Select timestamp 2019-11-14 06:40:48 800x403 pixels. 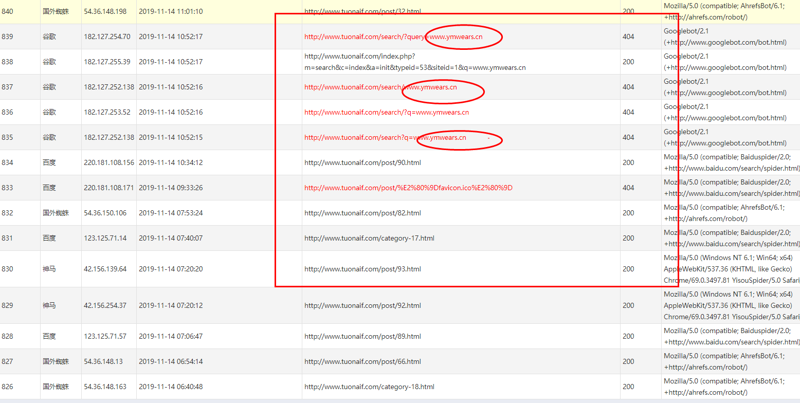(x=171, y=387)
